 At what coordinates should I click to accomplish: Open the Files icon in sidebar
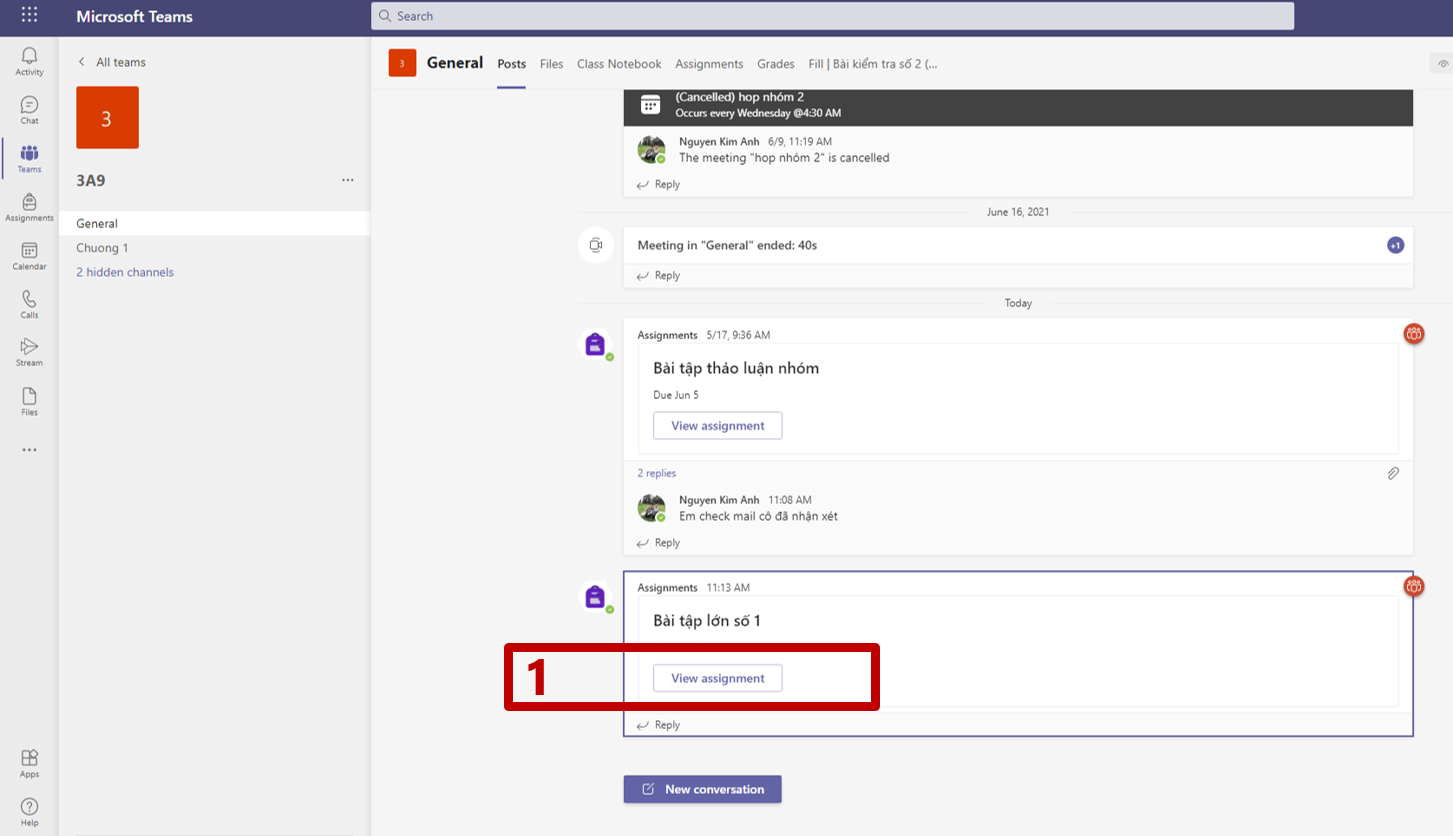click(29, 401)
